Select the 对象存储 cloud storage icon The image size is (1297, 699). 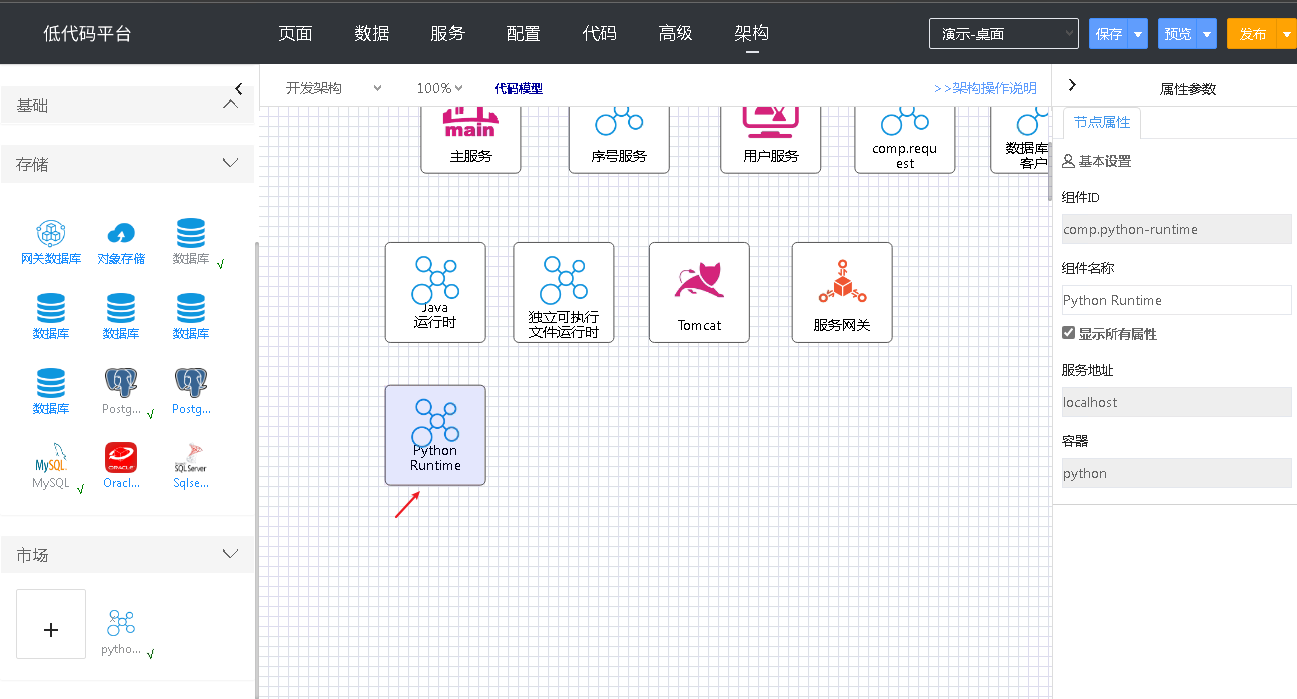point(121,234)
